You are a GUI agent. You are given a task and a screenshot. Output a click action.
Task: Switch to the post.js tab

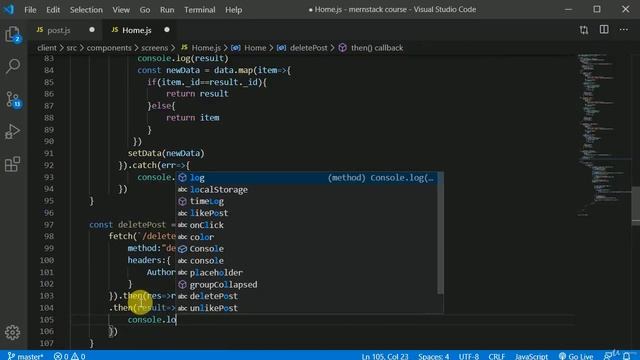(x=59, y=30)
